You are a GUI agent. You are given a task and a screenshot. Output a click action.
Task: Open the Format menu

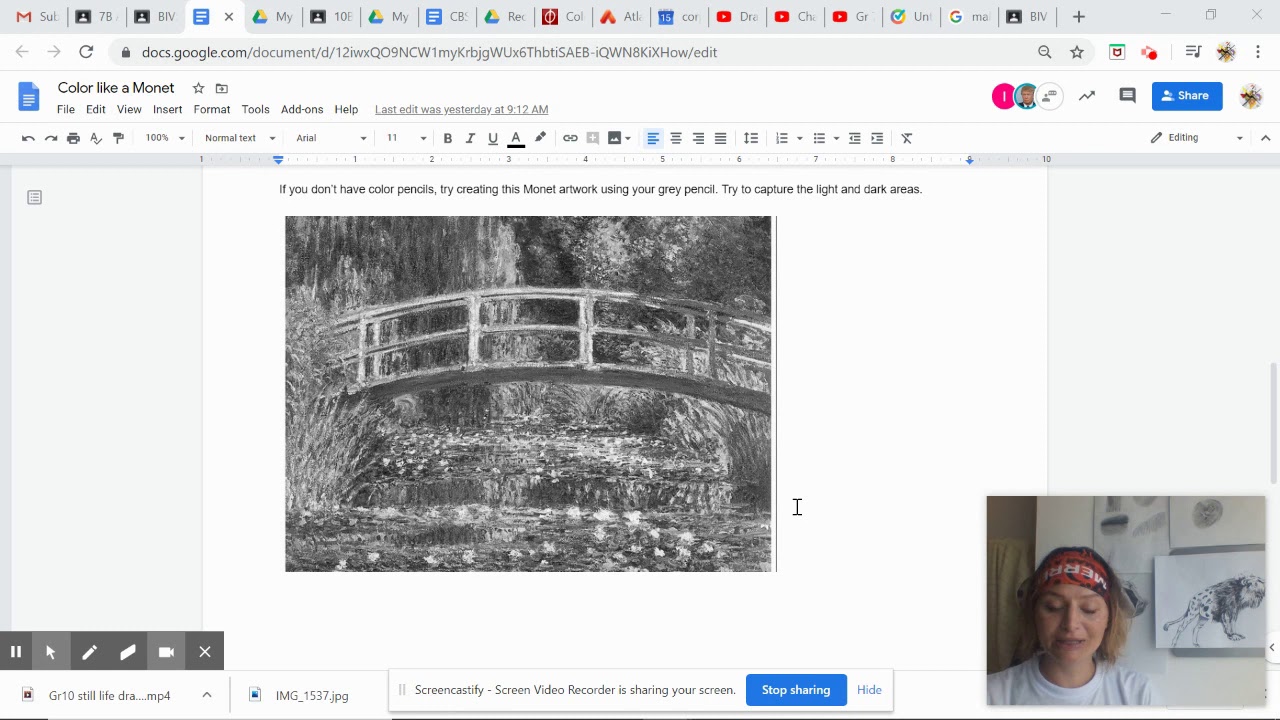[x=212, y=109]
